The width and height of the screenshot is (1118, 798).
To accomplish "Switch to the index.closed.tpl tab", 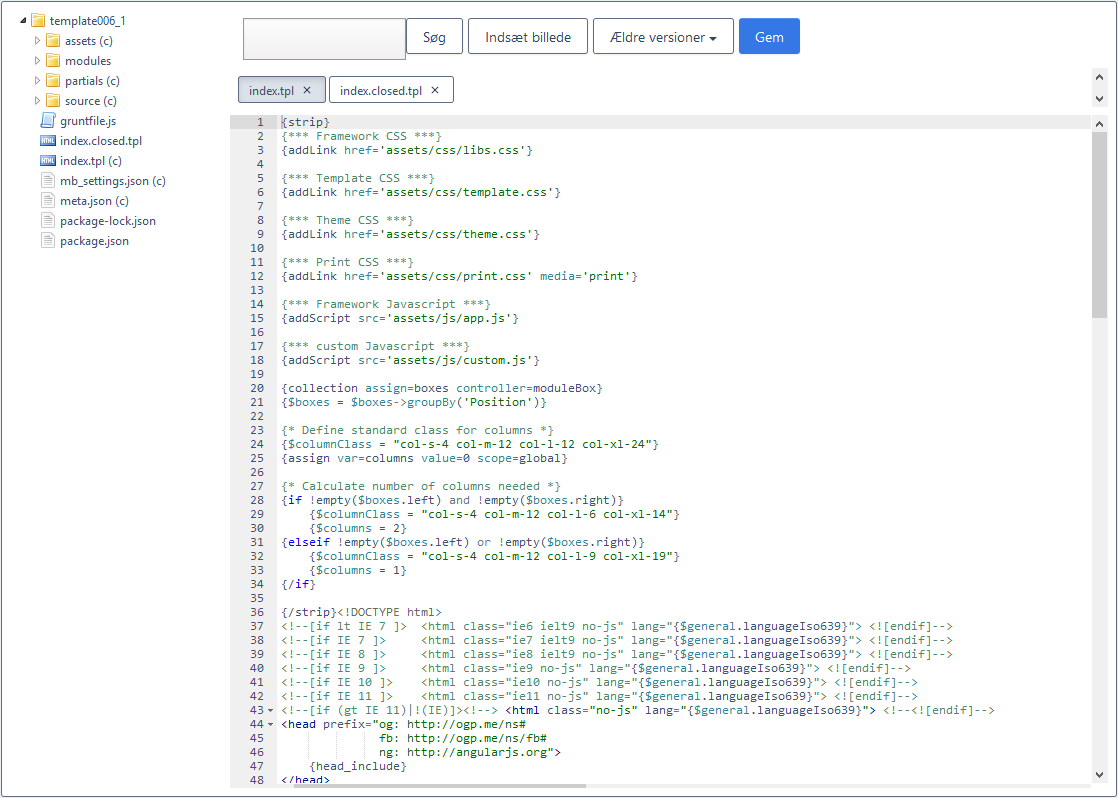I will [380, 90].
